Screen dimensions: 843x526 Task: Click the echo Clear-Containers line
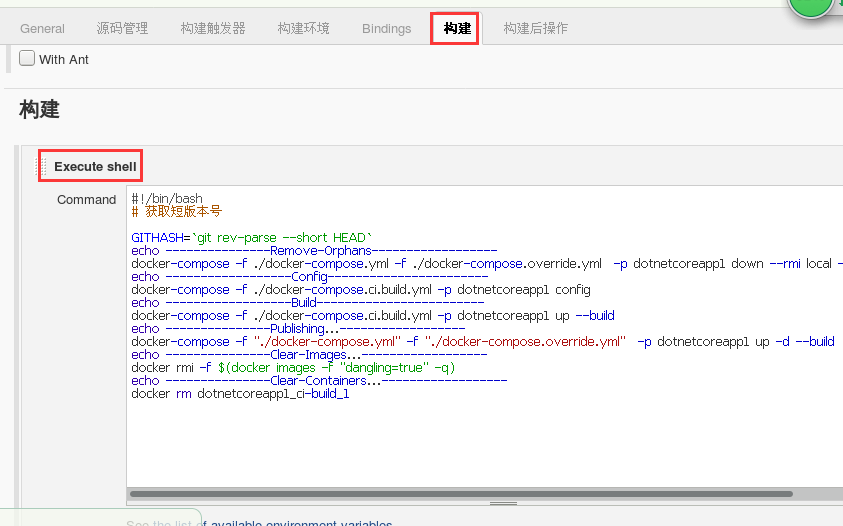pos(319,381)
